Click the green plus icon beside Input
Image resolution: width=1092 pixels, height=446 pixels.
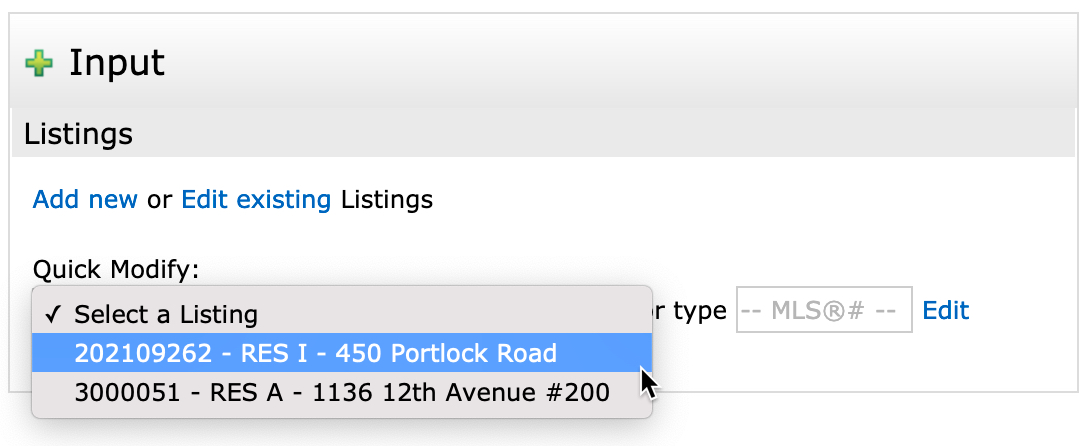pos(39,65)
